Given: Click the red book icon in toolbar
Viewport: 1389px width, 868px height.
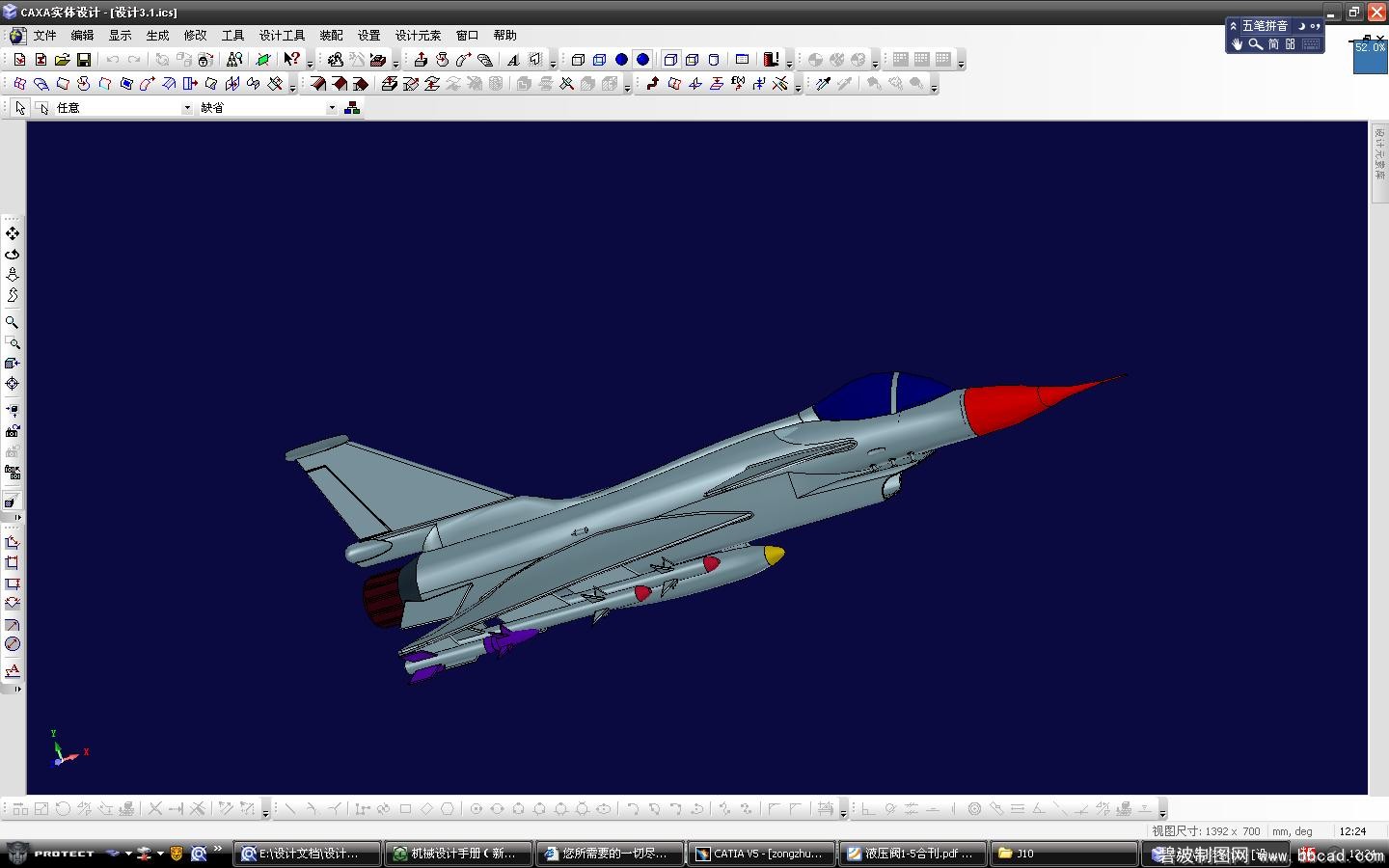Looking at the screenshot, I should [x=771, y=60].
